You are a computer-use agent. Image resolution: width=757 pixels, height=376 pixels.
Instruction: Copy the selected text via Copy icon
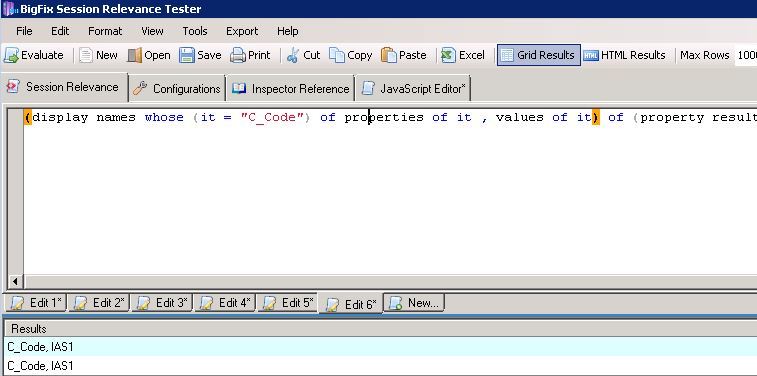coord(337,55)
